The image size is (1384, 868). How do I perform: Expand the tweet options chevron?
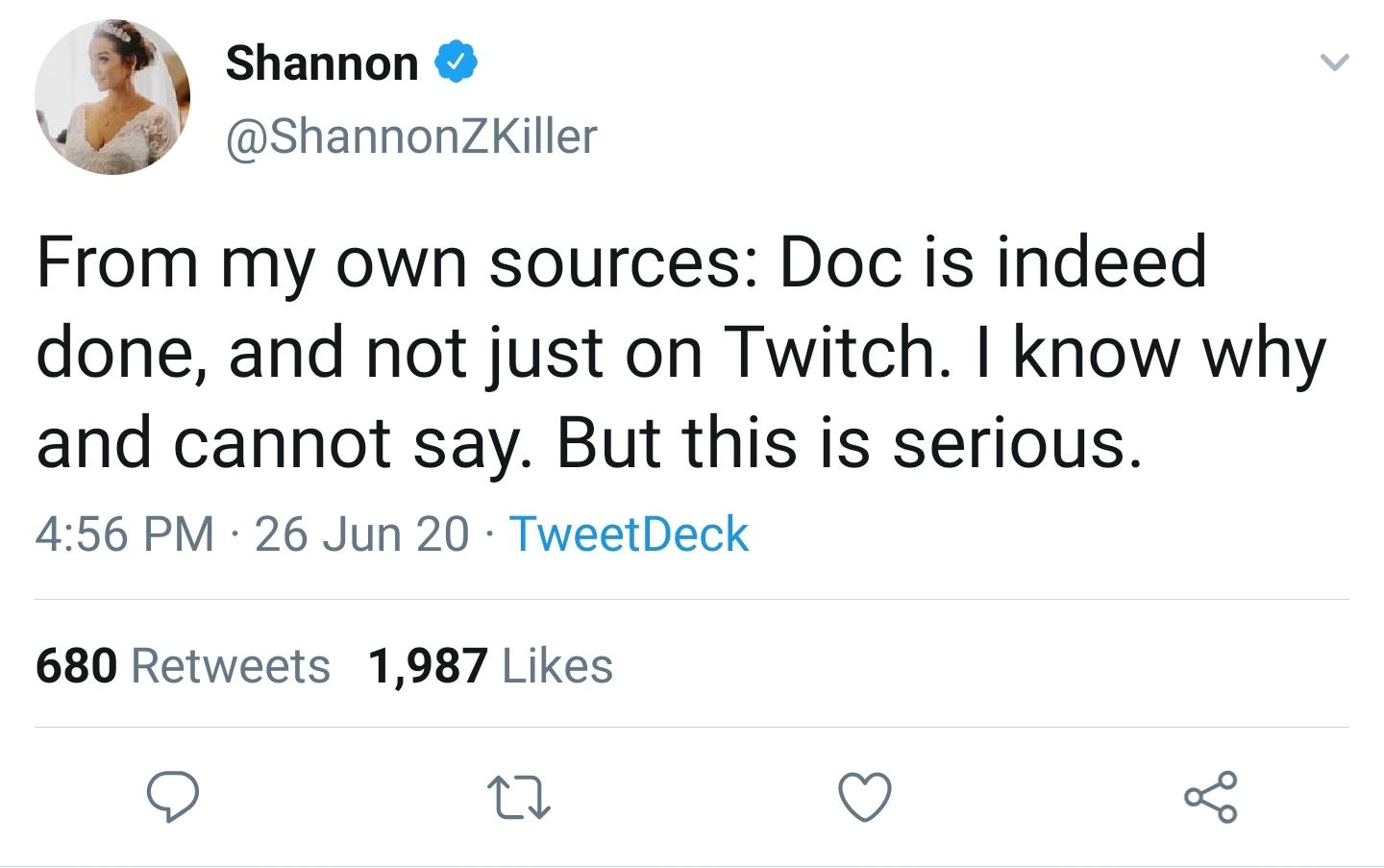point(1334,63)
